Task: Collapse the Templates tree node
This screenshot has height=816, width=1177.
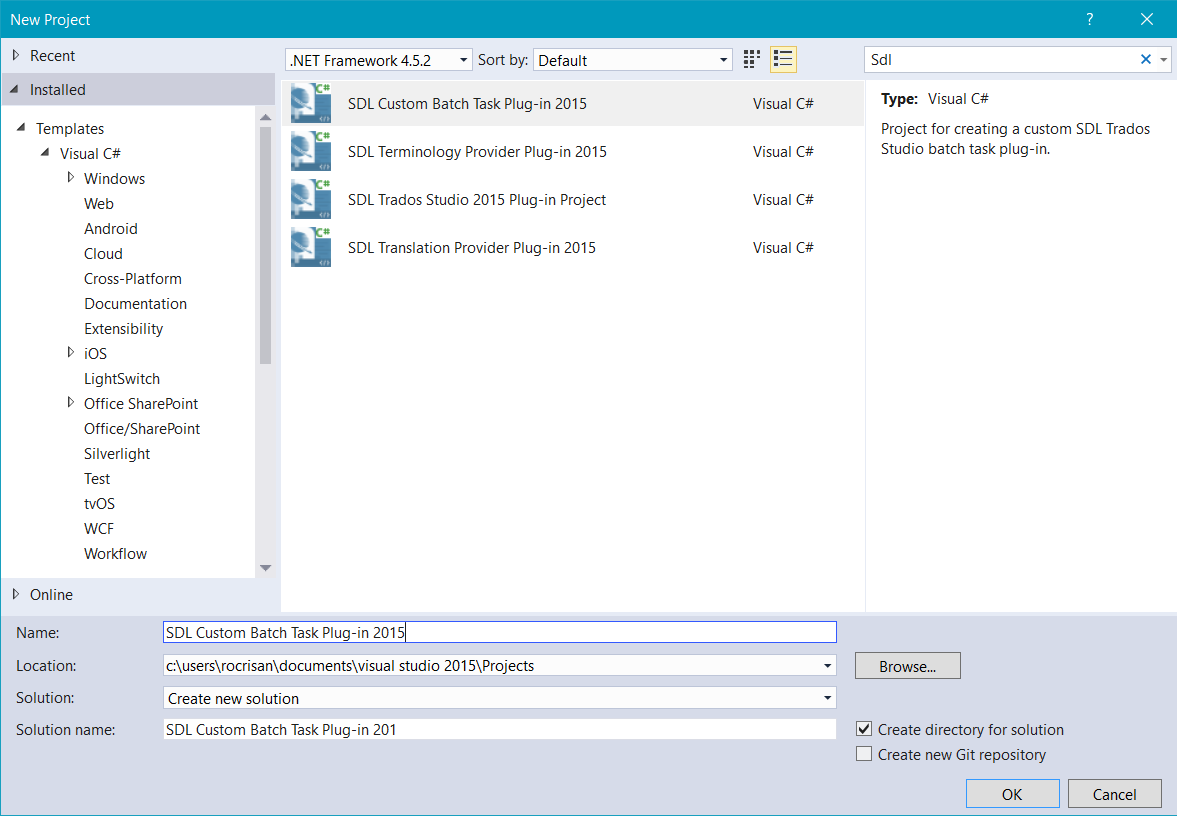Action: [21, 128]
